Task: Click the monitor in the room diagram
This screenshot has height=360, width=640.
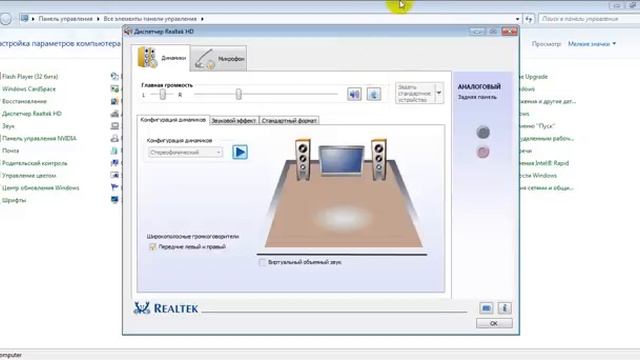Action: [x=342, y=161]
